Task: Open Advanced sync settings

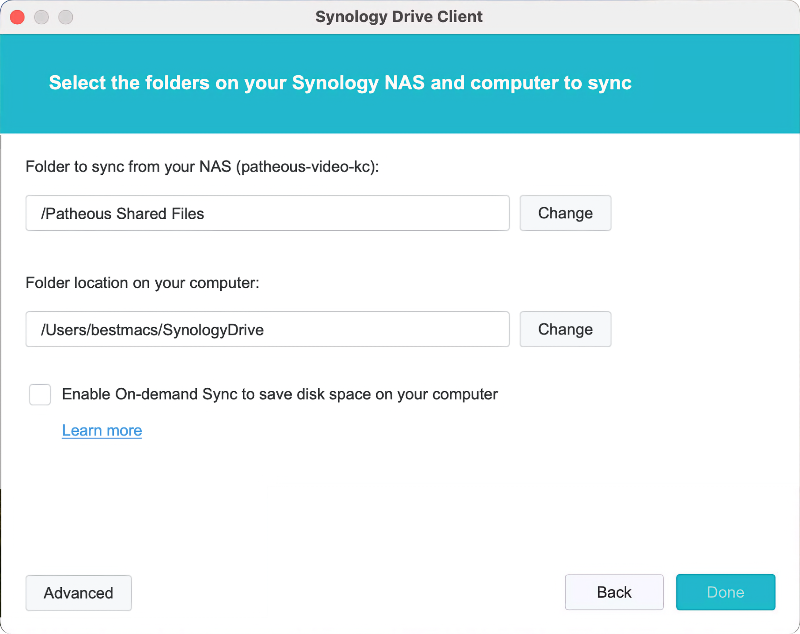Action: (x=79, y=593)
